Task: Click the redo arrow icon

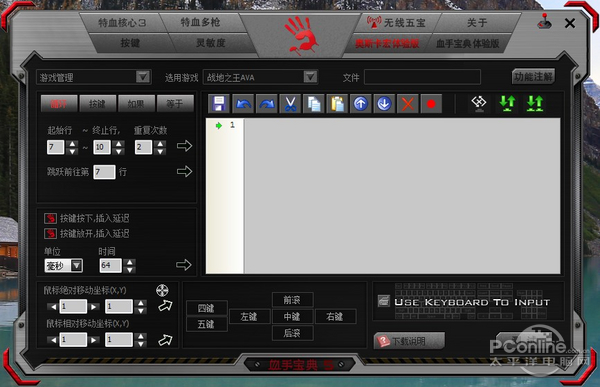Action: tap(267, 104)
